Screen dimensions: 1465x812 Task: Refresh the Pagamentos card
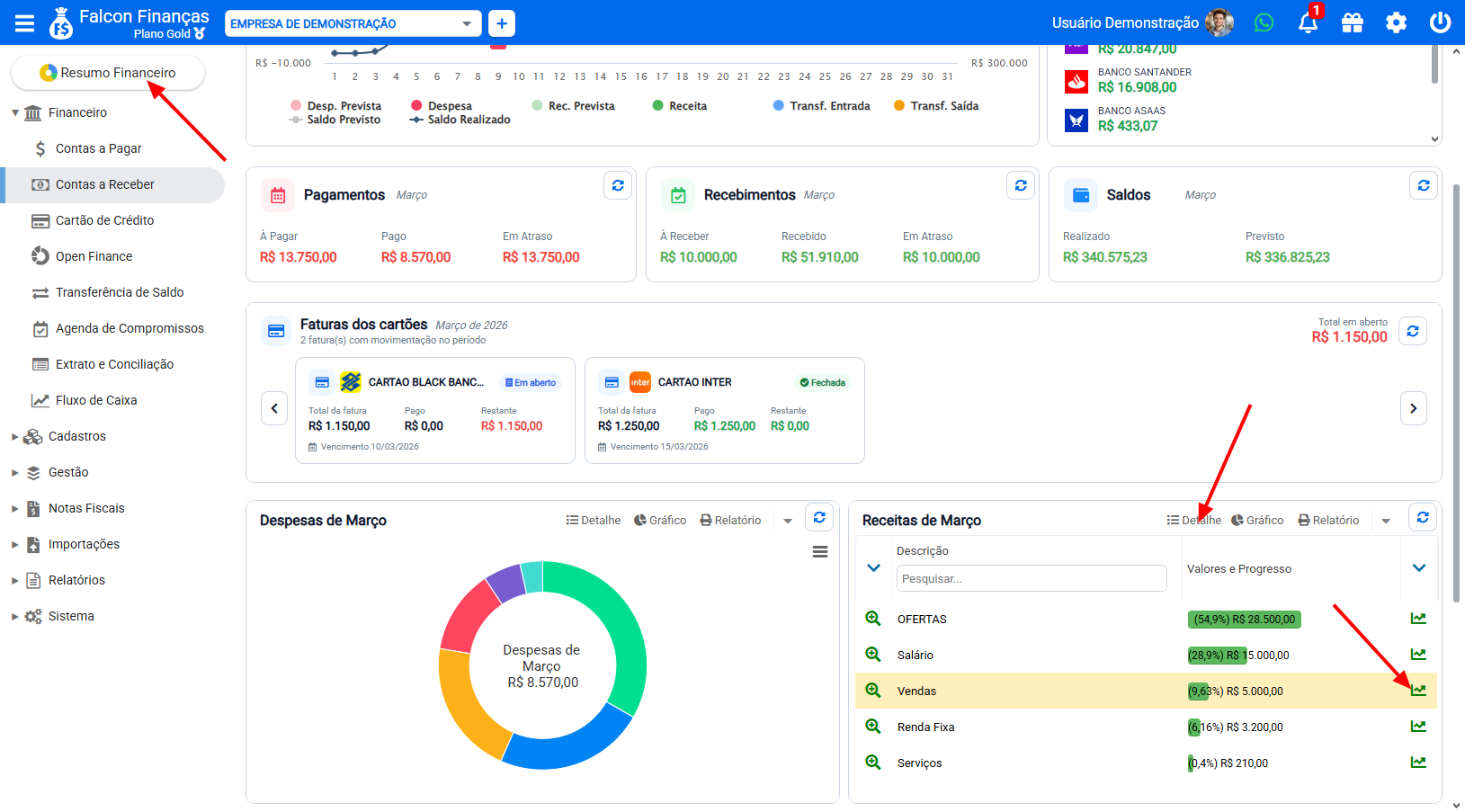[618, 185]
